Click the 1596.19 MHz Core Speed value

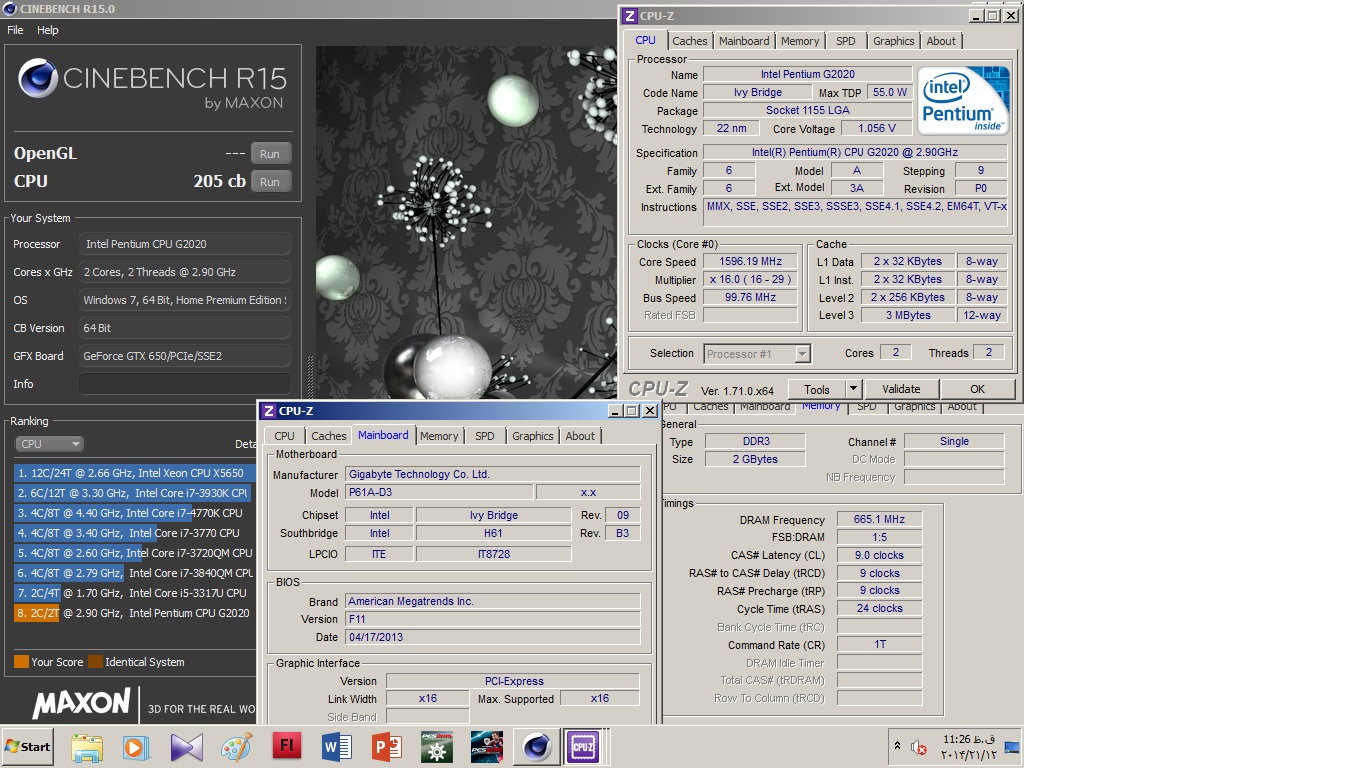[x=750, y=261]
